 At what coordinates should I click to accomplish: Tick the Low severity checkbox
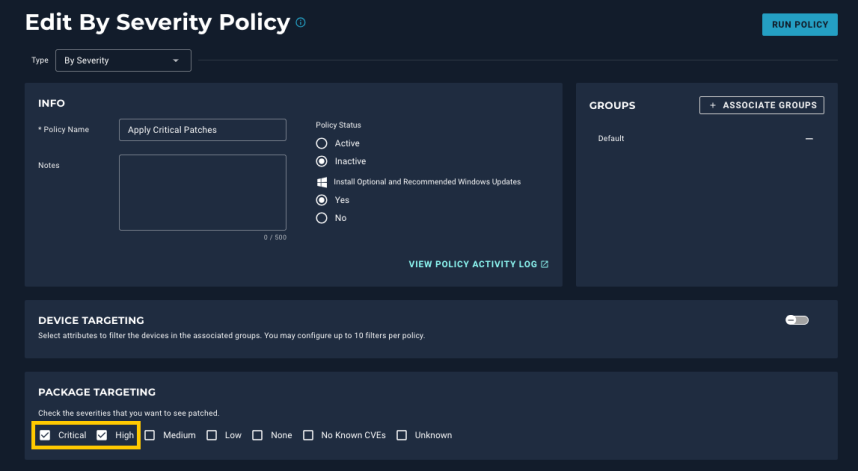(x=212, y=435)
